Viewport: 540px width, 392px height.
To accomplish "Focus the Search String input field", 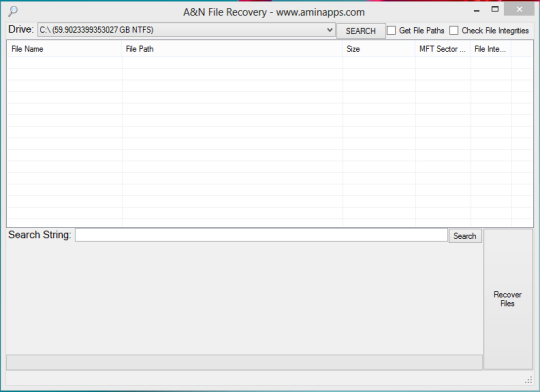I will (261, 235).
